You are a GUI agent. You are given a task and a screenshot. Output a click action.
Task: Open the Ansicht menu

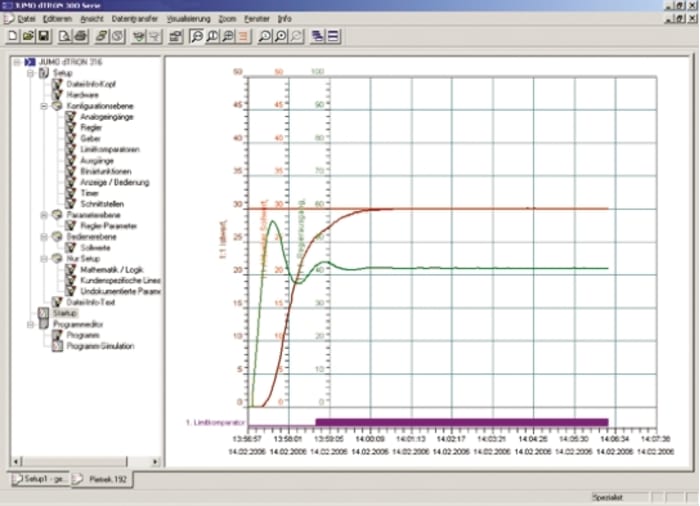coord(92,19)
